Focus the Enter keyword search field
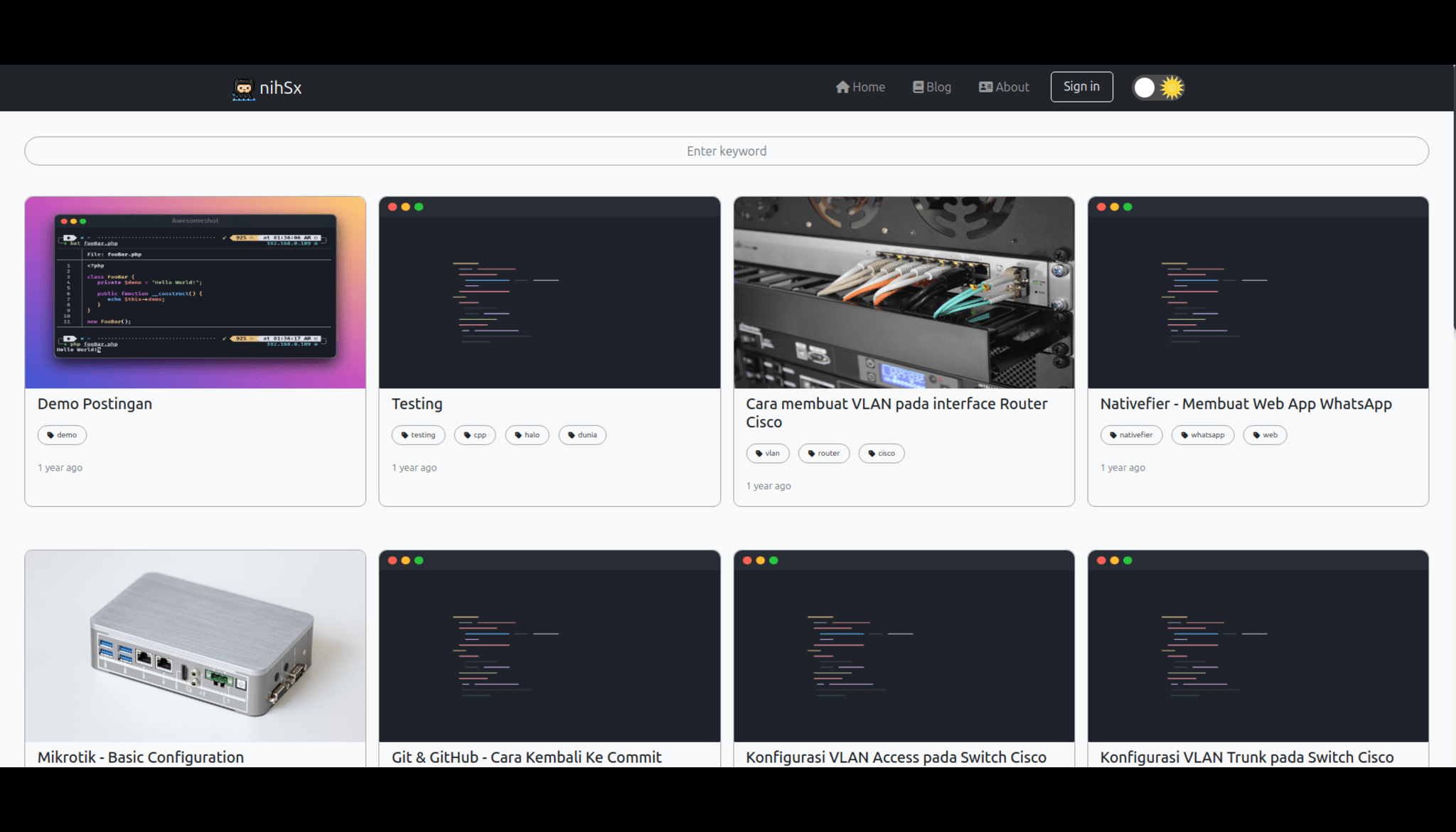Image resolution: width=1456 pixels, height=832 pixels. coord(726,151)
